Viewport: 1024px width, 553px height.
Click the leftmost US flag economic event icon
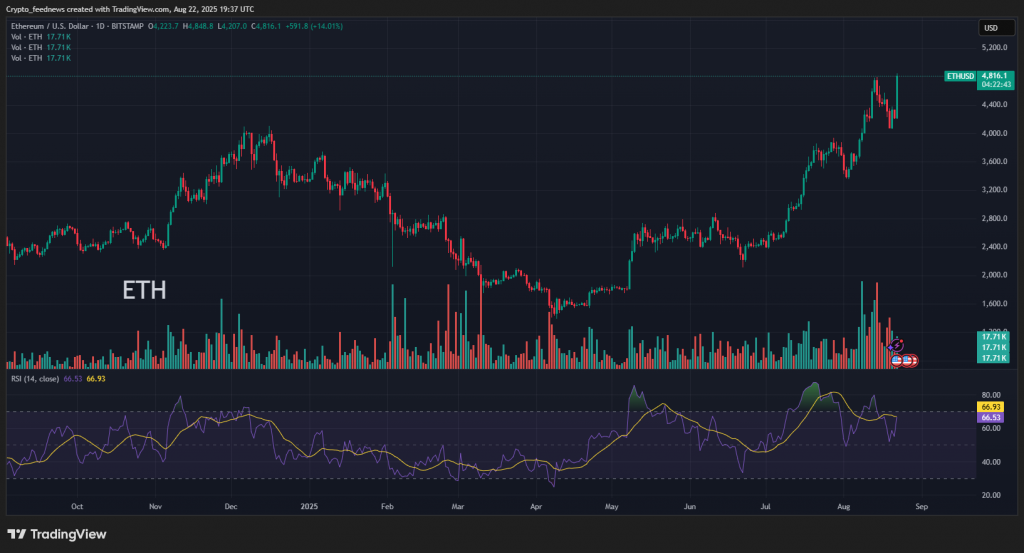897,359
